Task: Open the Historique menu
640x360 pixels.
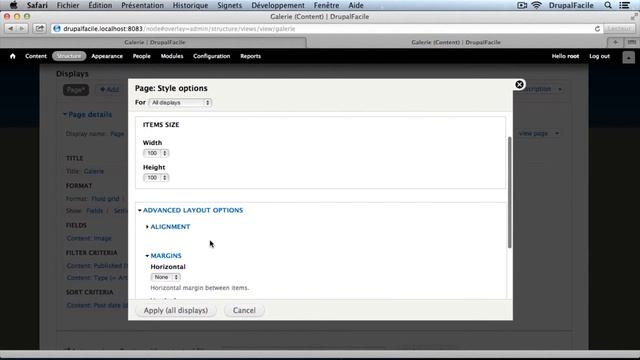Action: (190, 5)
